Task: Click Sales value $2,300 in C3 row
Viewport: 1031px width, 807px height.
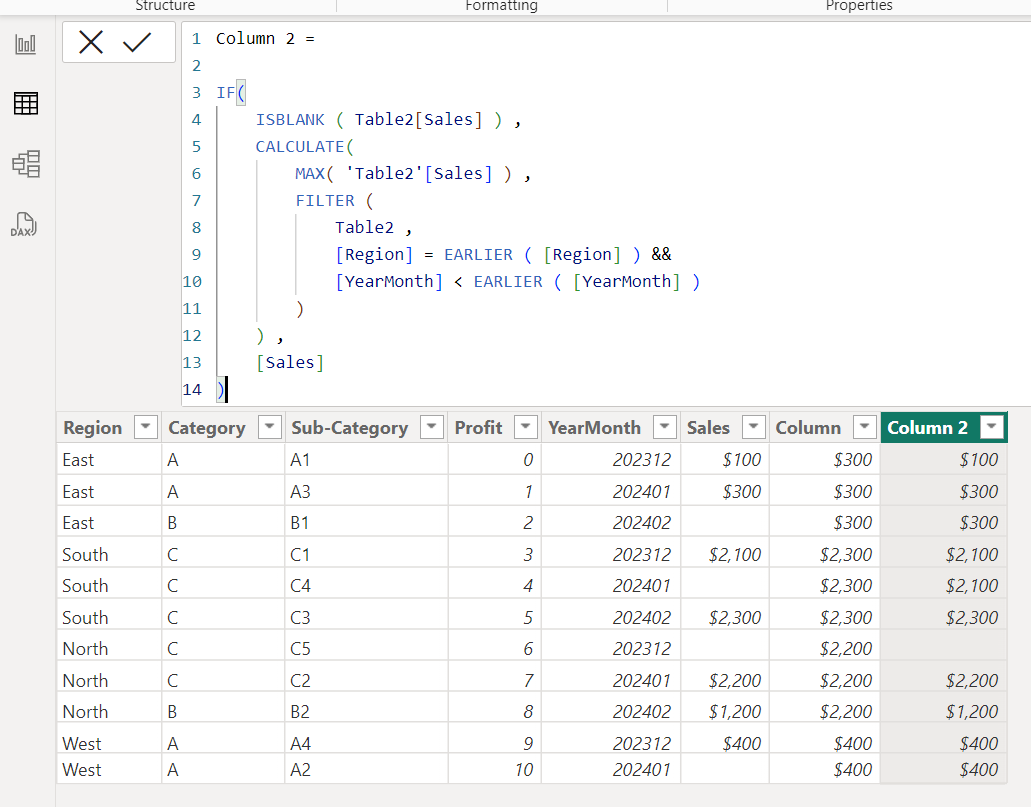Action: [734, 618]
